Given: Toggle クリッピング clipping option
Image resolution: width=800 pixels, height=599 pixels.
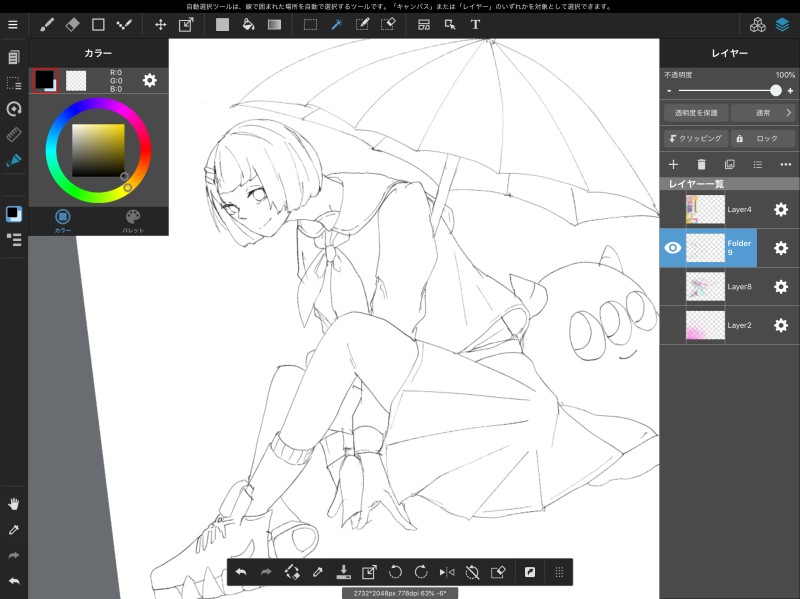Looking at the screenshot, I should point(696,138).
